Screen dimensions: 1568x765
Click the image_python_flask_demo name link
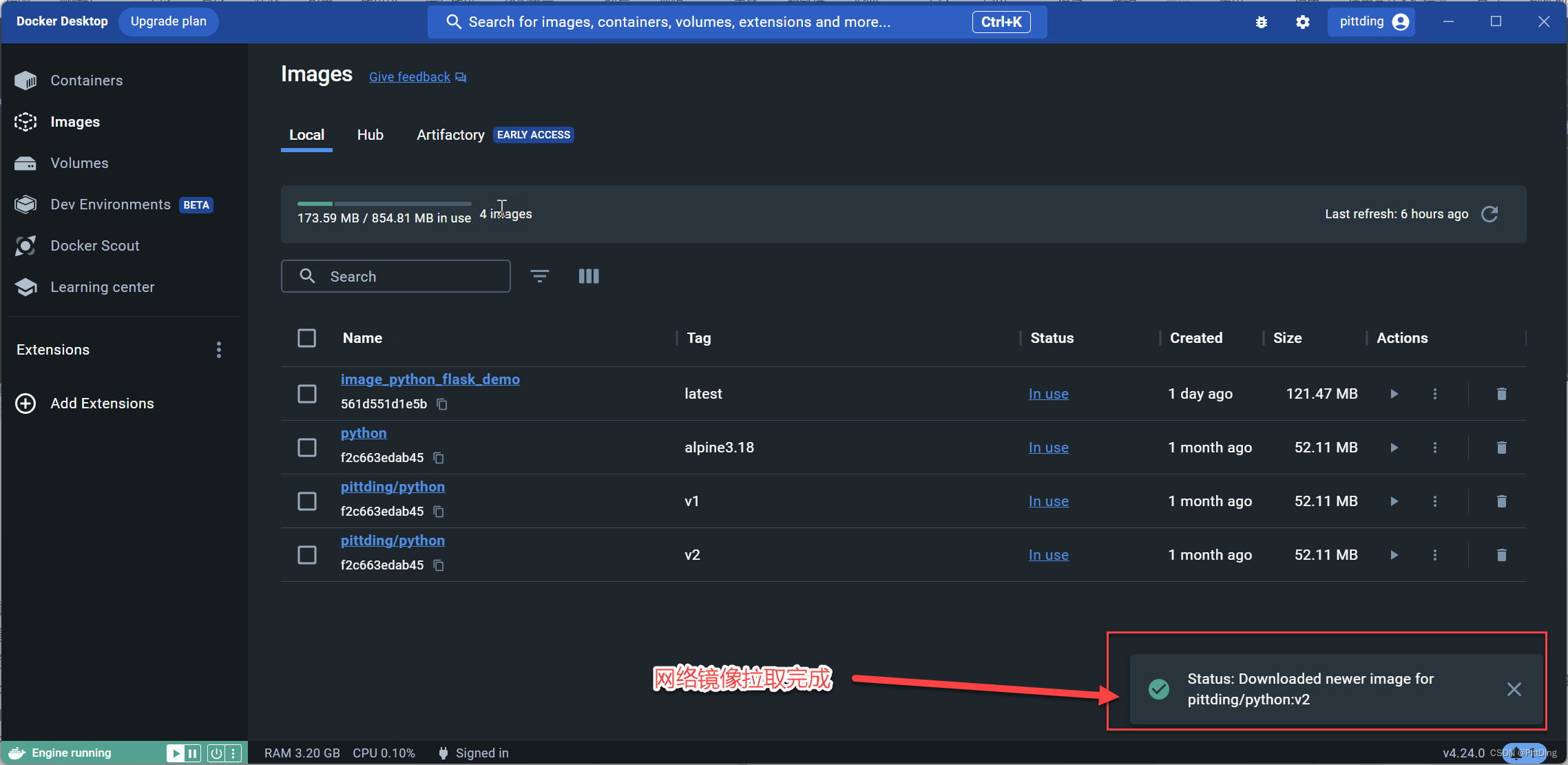click(x=429, y=380)
